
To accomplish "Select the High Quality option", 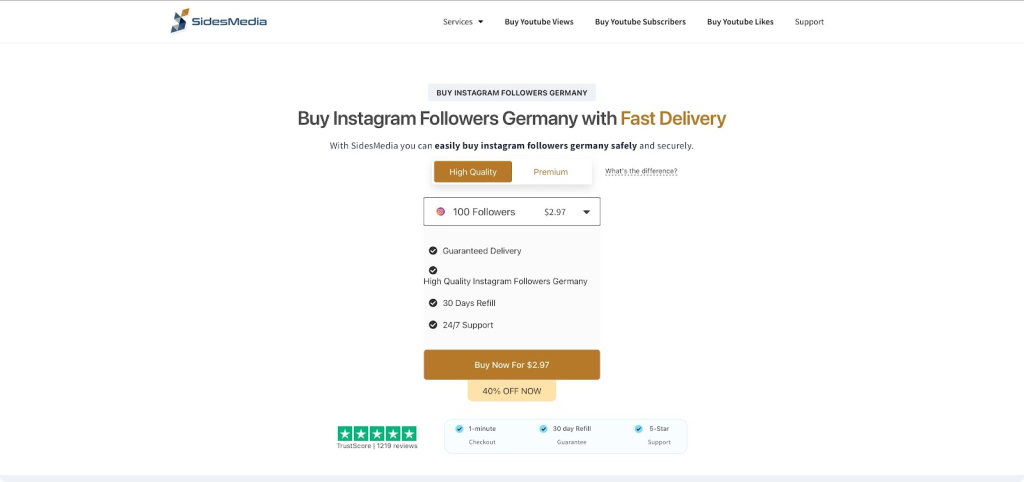I will point(473,172).
